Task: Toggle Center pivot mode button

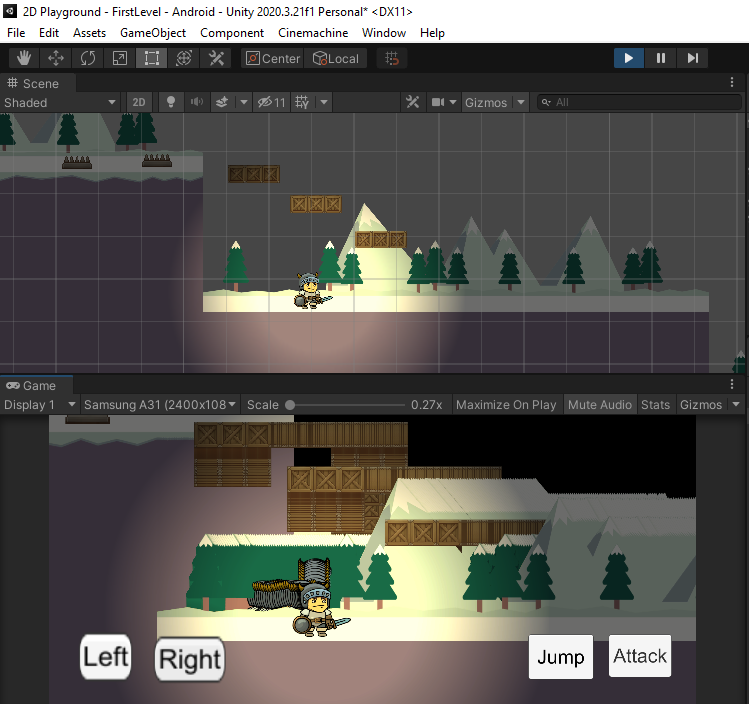Action: 272,58
